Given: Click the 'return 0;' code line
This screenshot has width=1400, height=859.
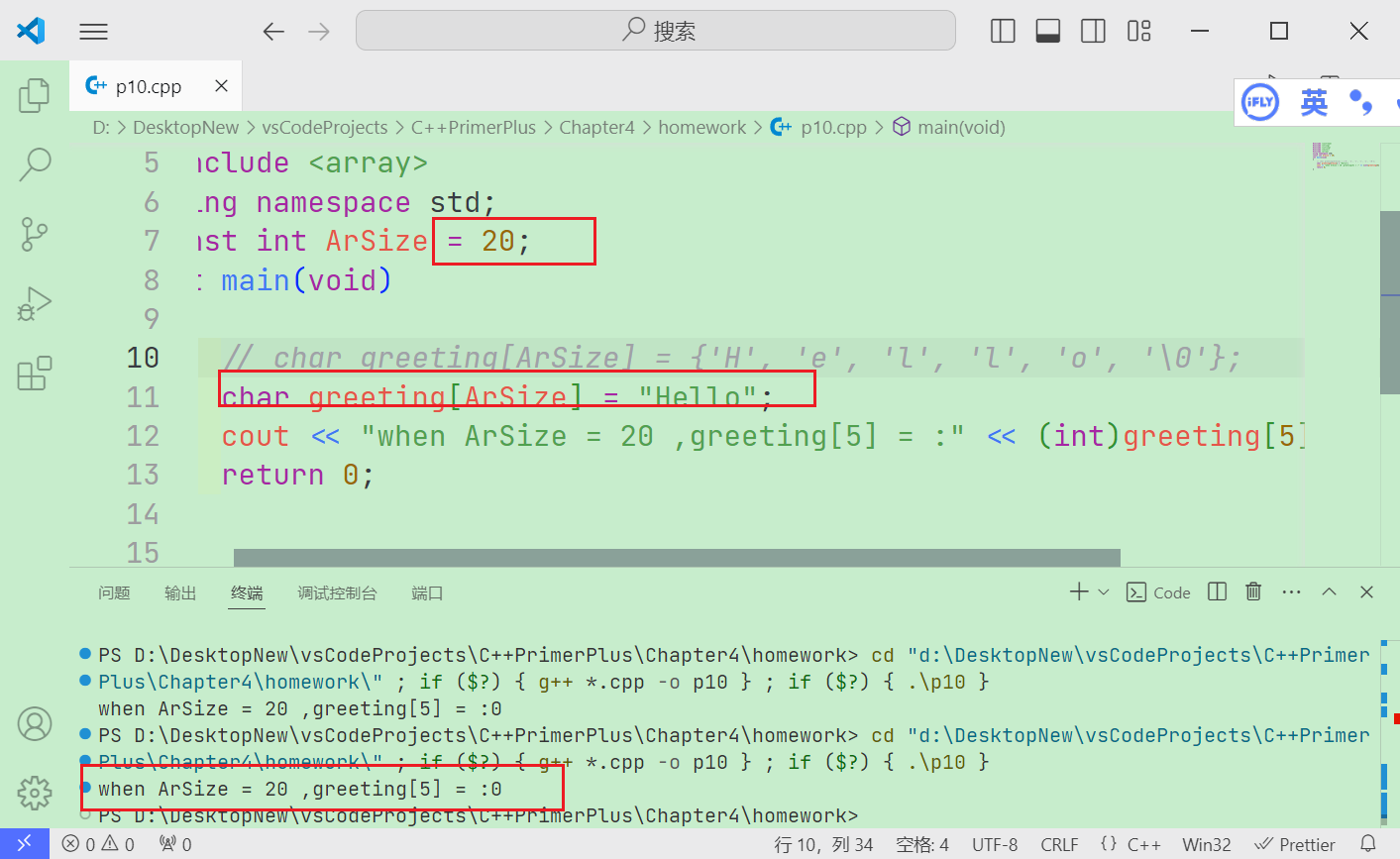Looking at the screenshot, I should (x=297, y=475).
